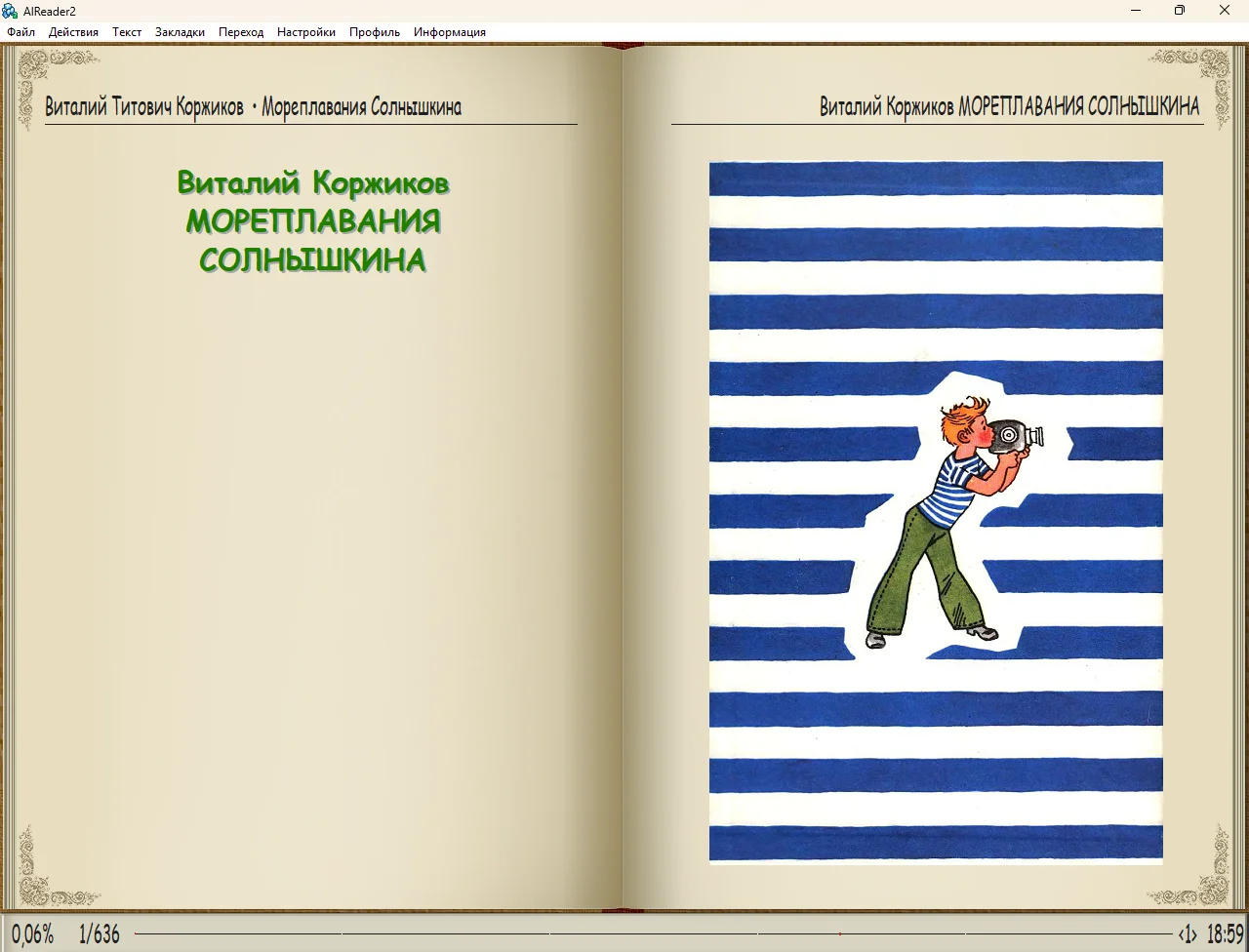The image size is (1249, 952).
Task: Open the Файл menu
Action: (x=20, y=32)
